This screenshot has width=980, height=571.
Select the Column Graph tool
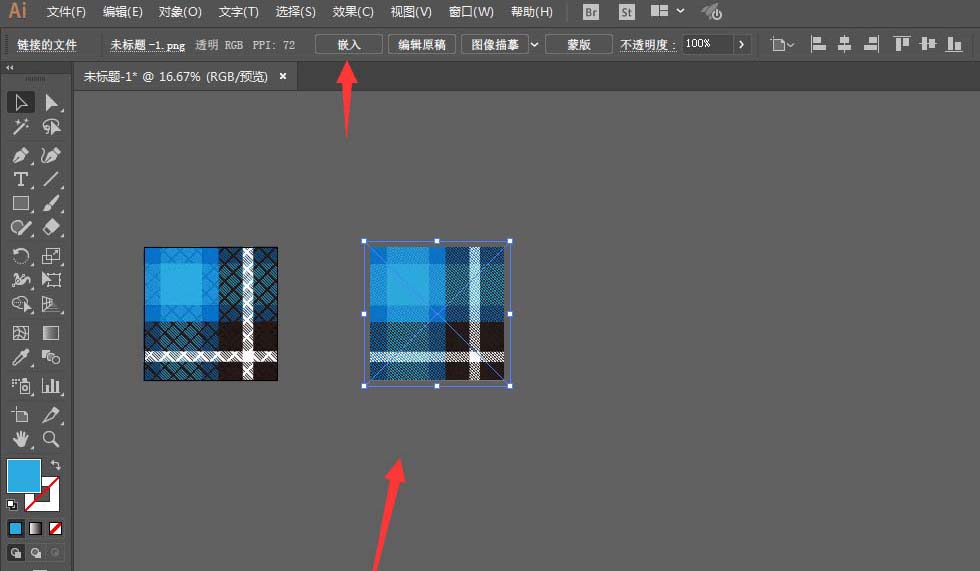coord(51,386)
